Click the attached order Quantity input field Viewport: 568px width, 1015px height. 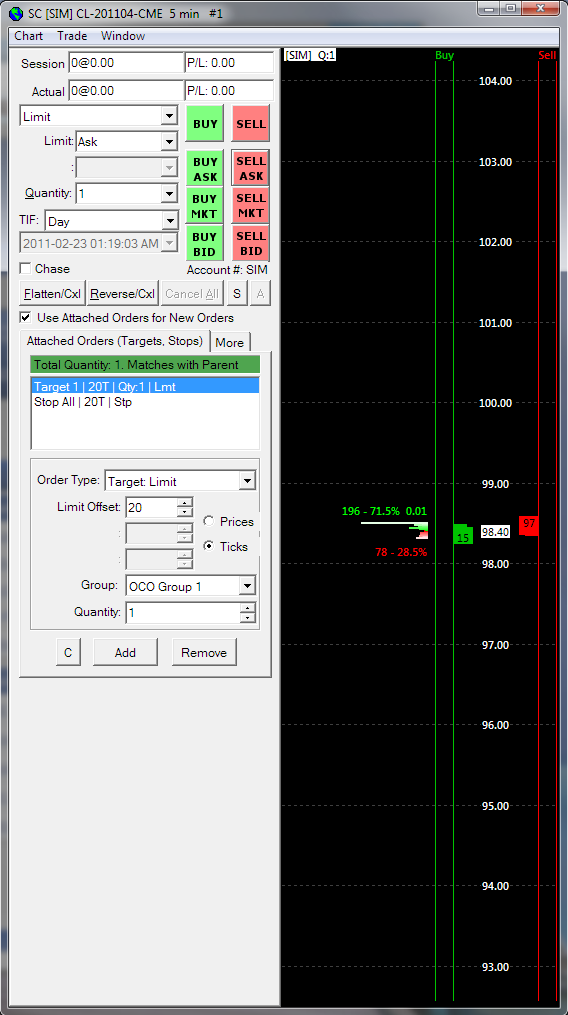point(183,612)
